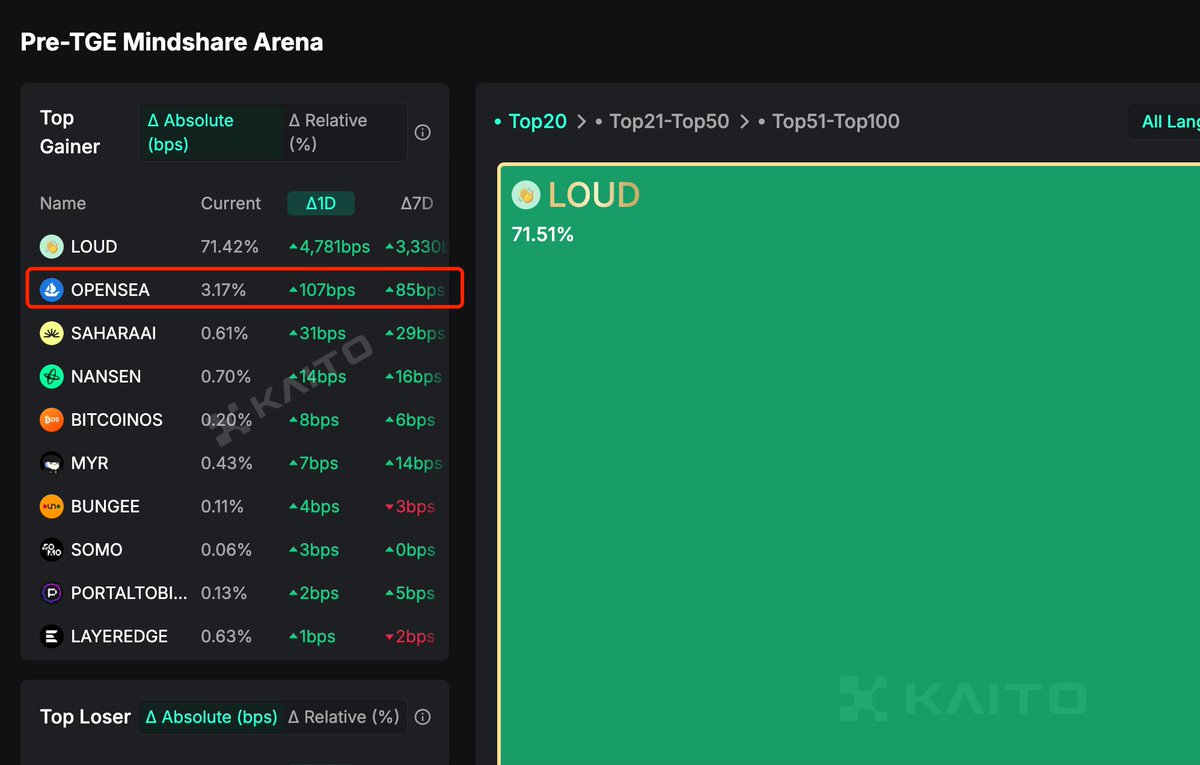Open the Top Loser info icon

point(423,717)
